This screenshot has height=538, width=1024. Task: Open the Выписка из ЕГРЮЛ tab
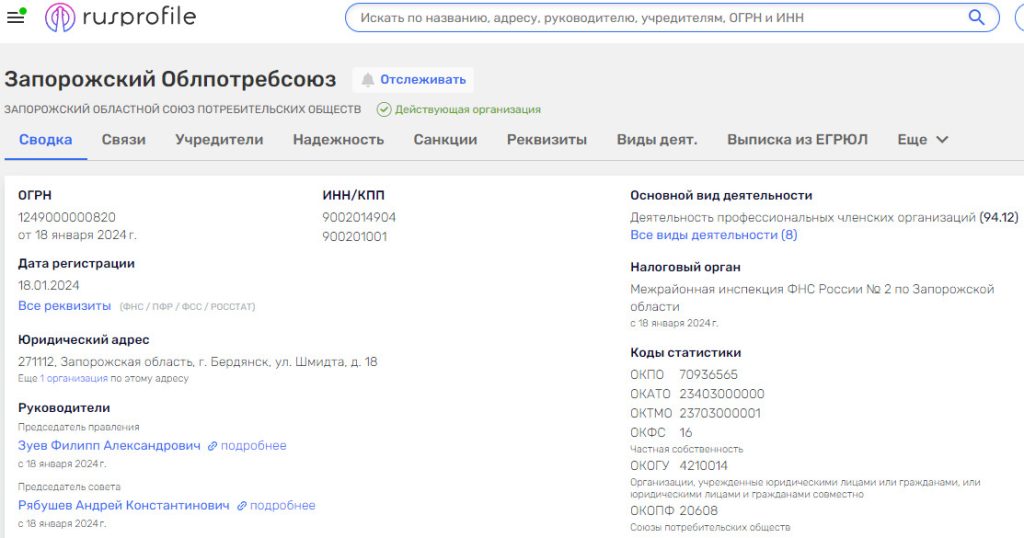coord(797,140)
